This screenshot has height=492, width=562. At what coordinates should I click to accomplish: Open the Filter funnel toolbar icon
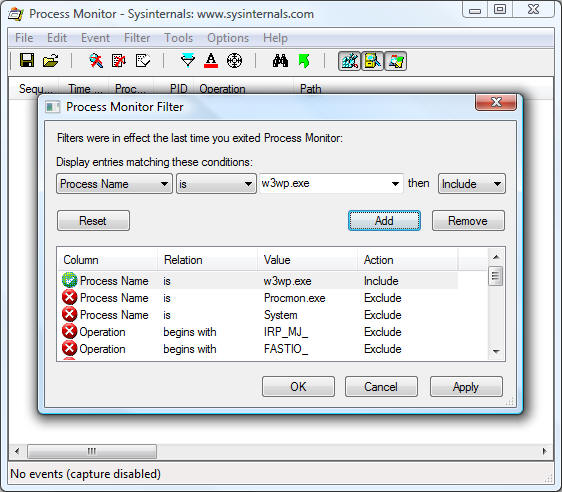(188, 61)
